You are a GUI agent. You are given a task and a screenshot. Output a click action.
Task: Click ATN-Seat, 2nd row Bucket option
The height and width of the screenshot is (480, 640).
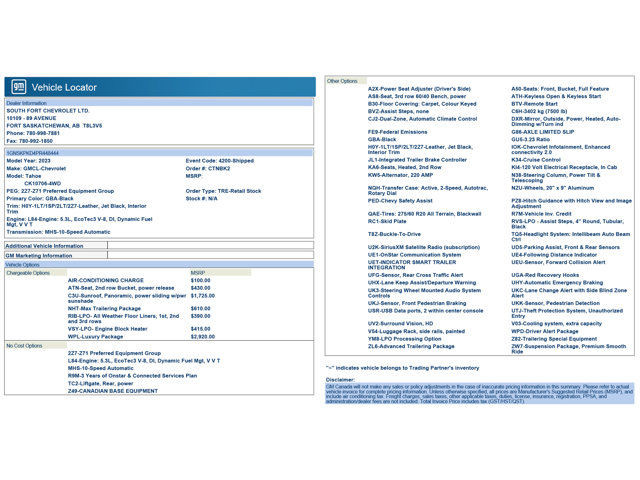pos(121,288)
